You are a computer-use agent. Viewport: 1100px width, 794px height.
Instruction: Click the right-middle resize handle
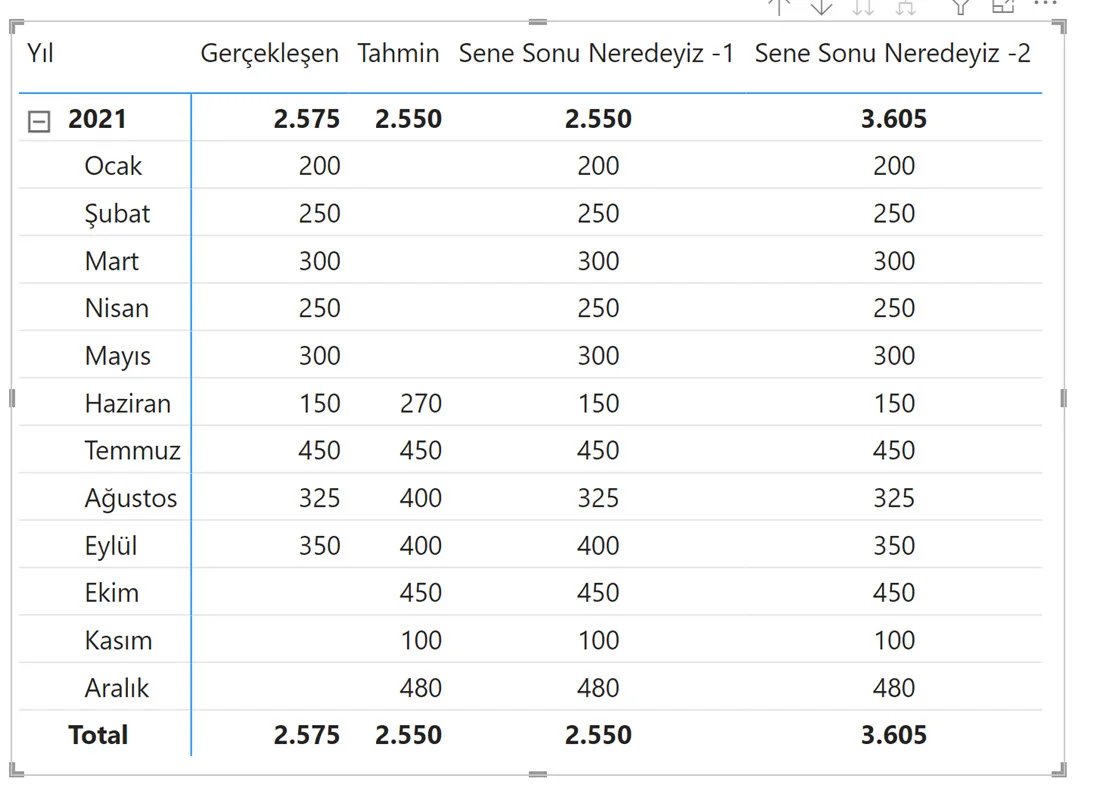(x=1063, y=398)
